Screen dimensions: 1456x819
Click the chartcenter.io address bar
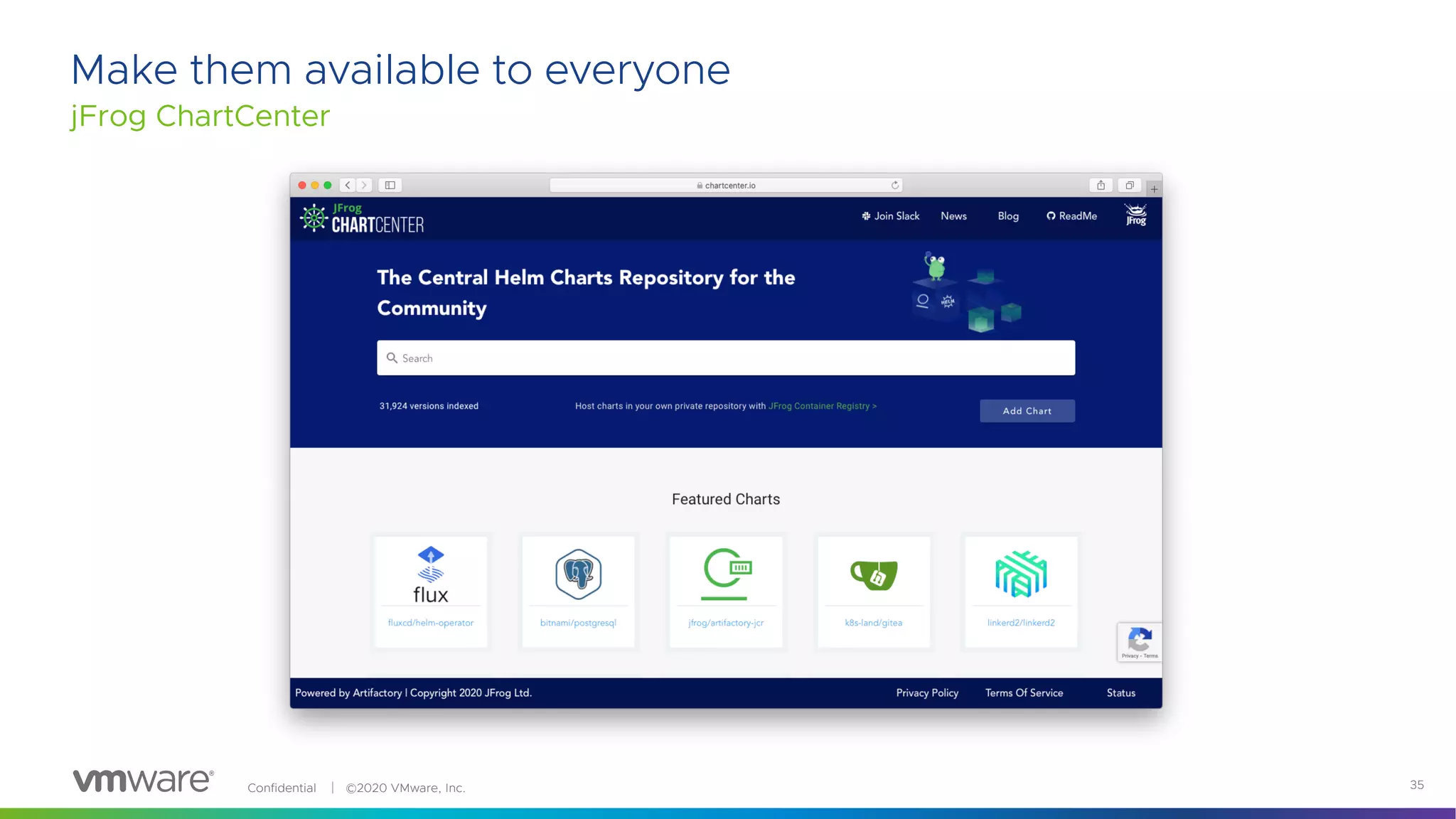click(x=726, y=185)
